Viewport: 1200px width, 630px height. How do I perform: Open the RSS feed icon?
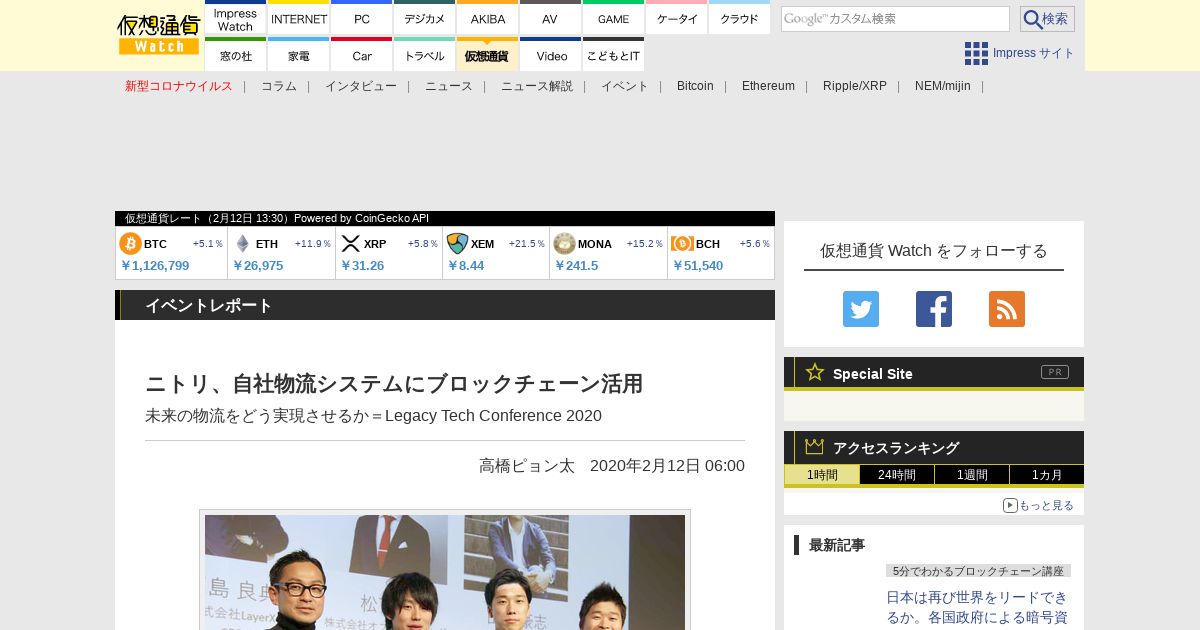(1007, 309)
